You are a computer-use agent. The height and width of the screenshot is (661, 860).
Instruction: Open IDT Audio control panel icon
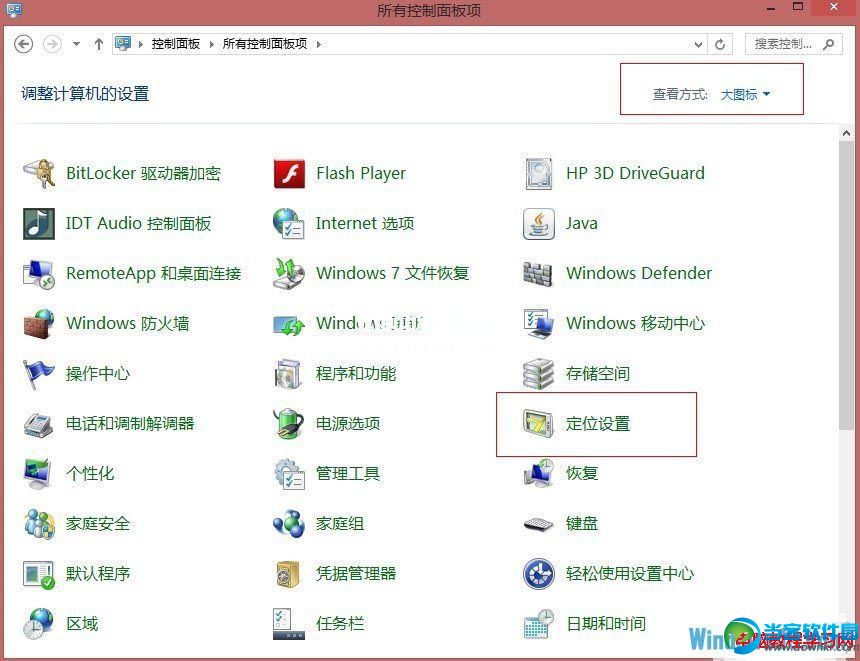click(x=38, y=224)
